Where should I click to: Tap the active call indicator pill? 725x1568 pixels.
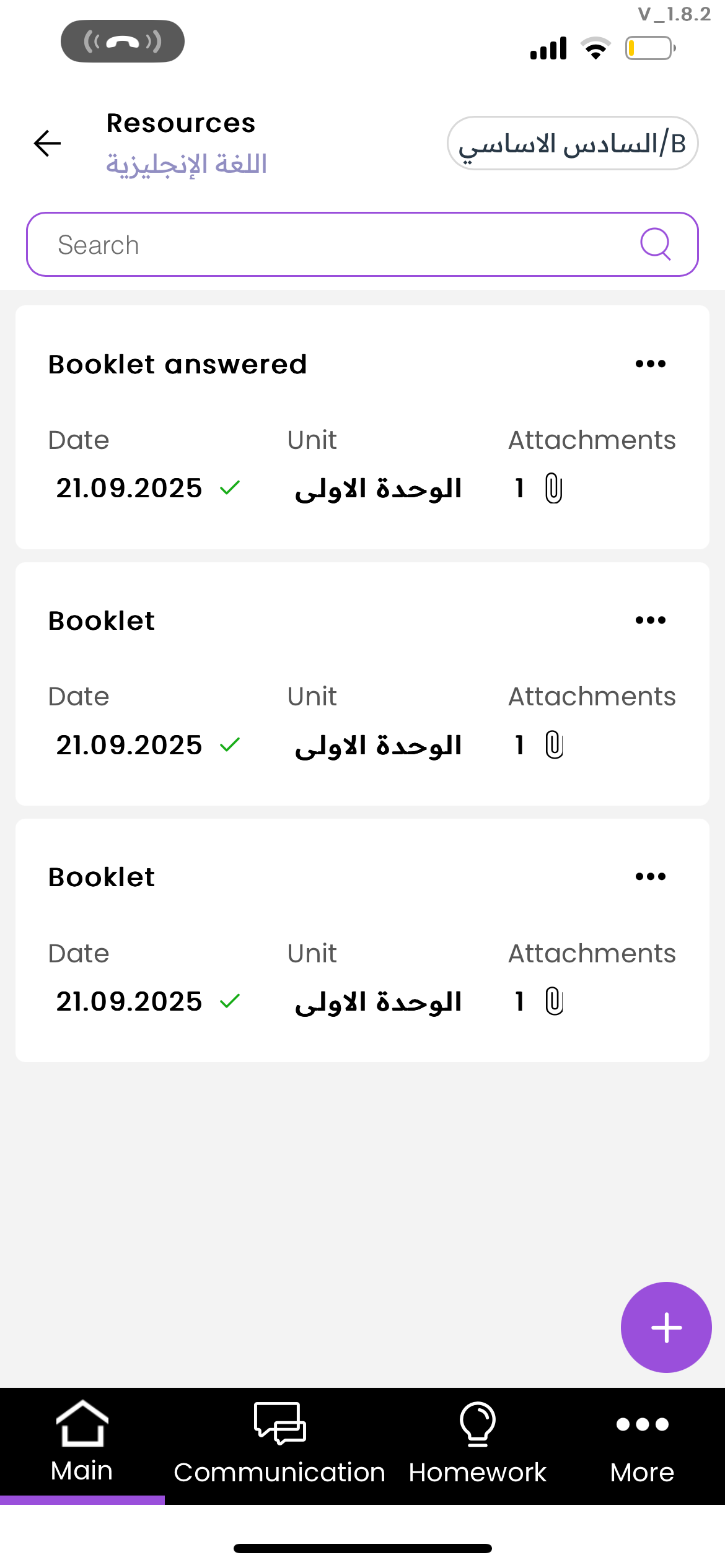123,41
